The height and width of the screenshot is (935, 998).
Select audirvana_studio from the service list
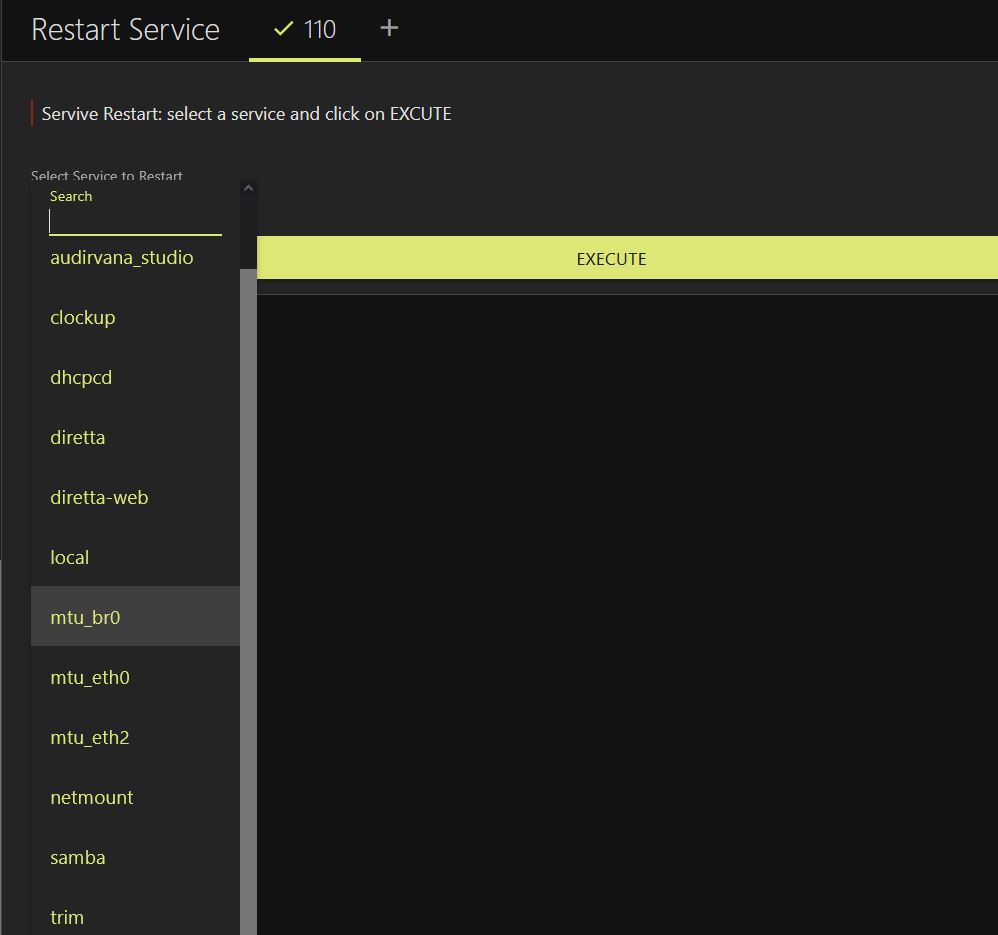pyautogui.click(x=135, y=258)
